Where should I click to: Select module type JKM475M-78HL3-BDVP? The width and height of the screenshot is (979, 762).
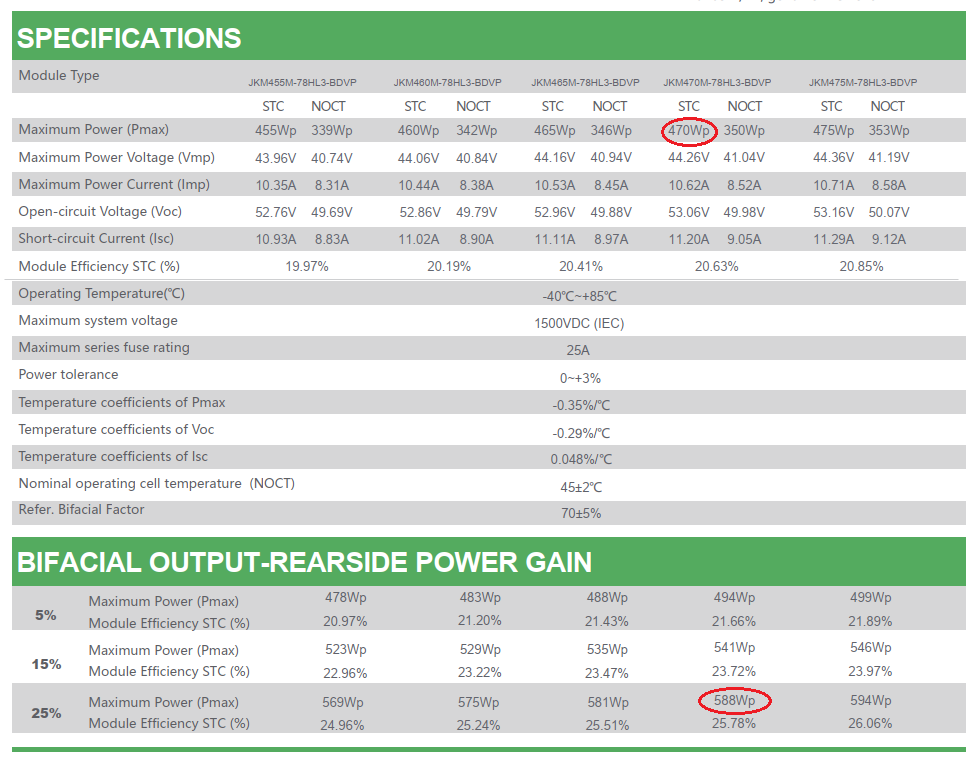coord(863,82)
